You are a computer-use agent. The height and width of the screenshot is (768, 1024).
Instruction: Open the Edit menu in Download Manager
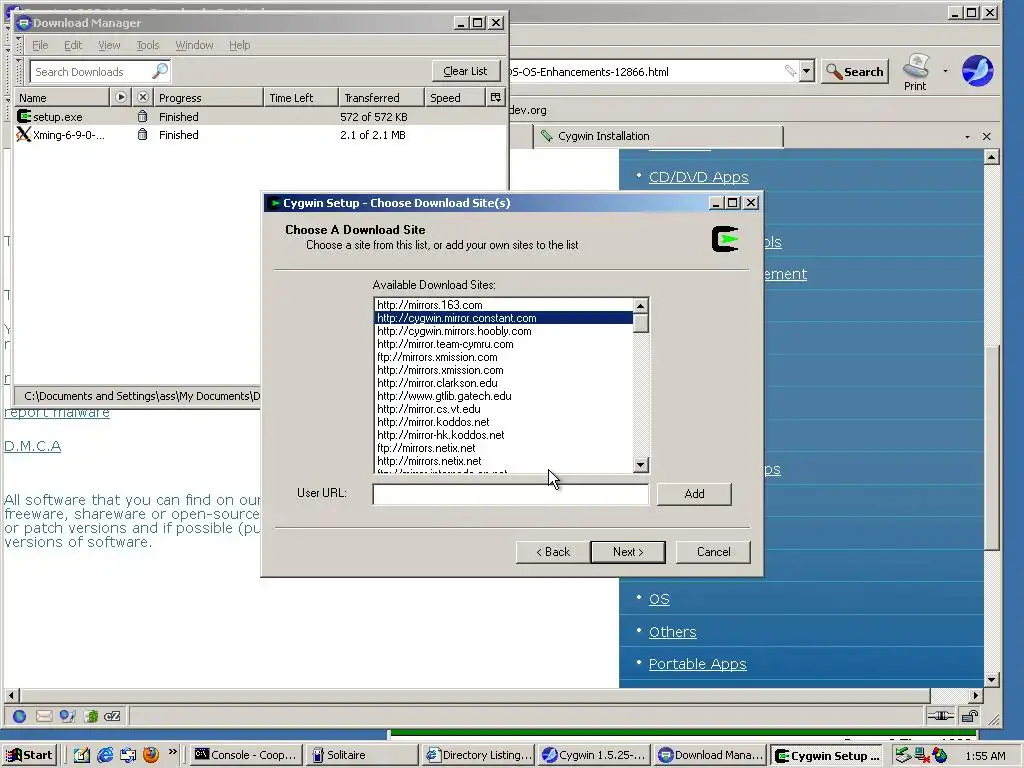click(72, 45)
